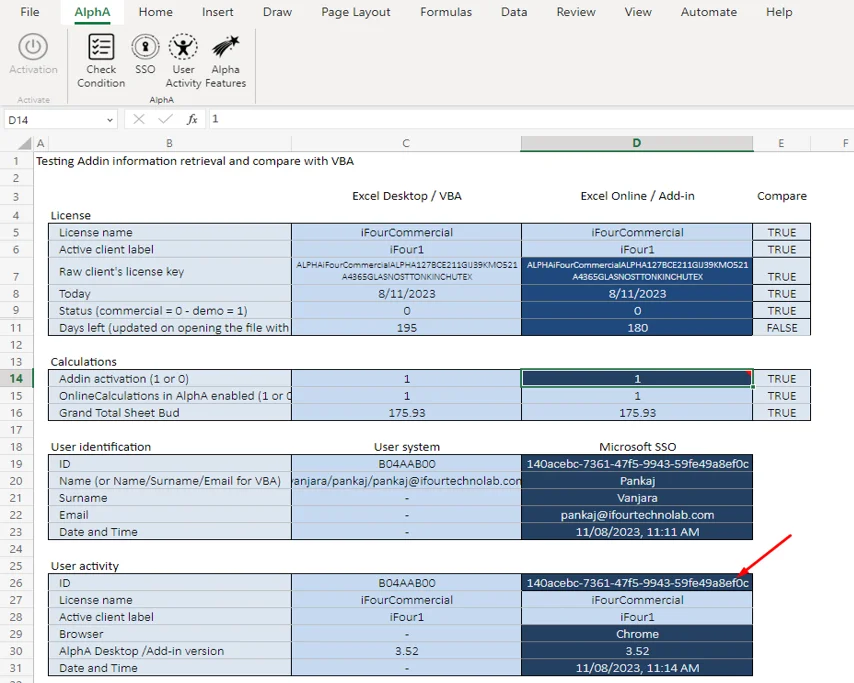Select email cell pankaj@ifourtechnolab.com in row 22

point(637,515)
